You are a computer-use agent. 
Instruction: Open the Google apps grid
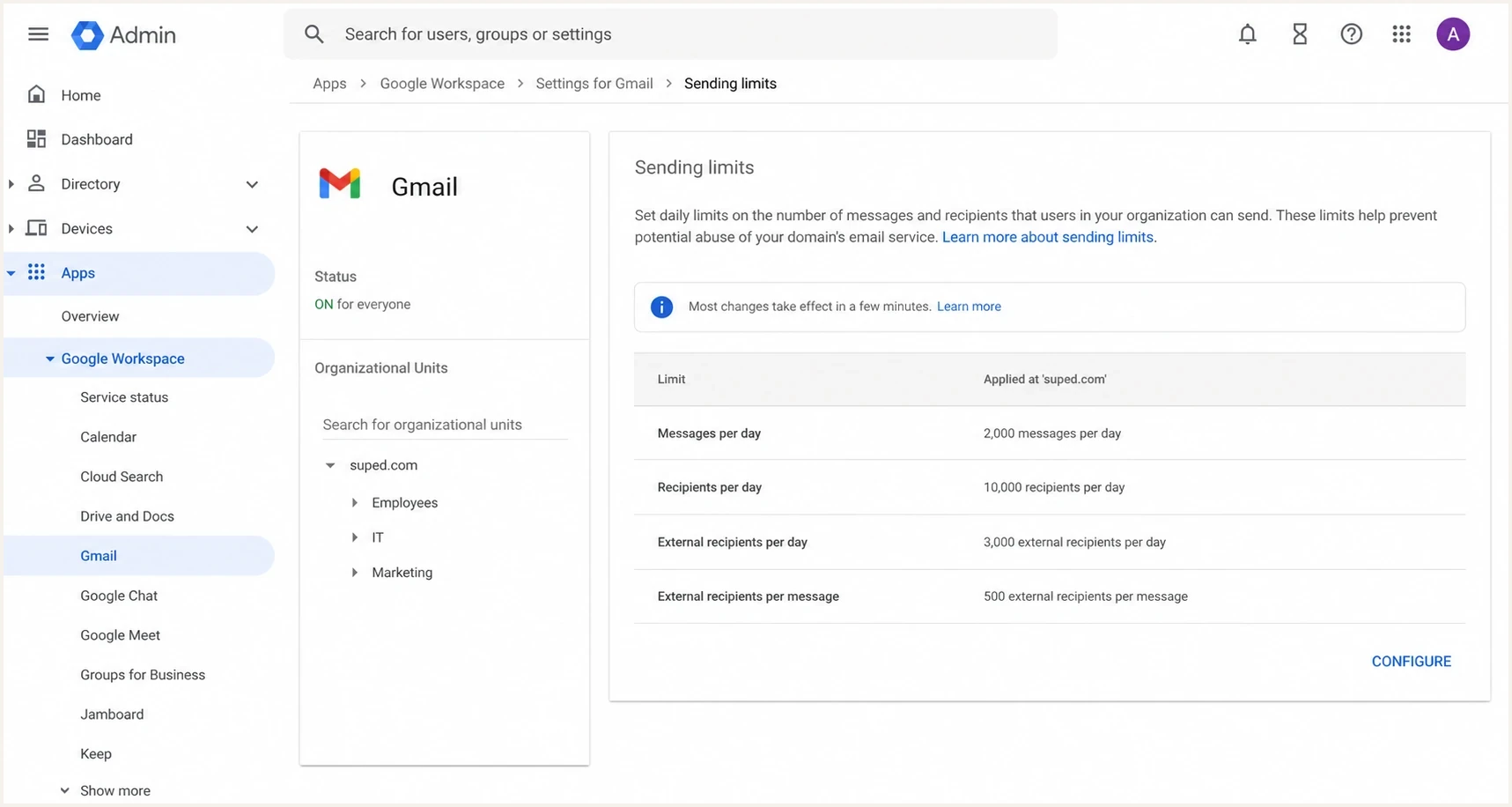coord(1401,34)
